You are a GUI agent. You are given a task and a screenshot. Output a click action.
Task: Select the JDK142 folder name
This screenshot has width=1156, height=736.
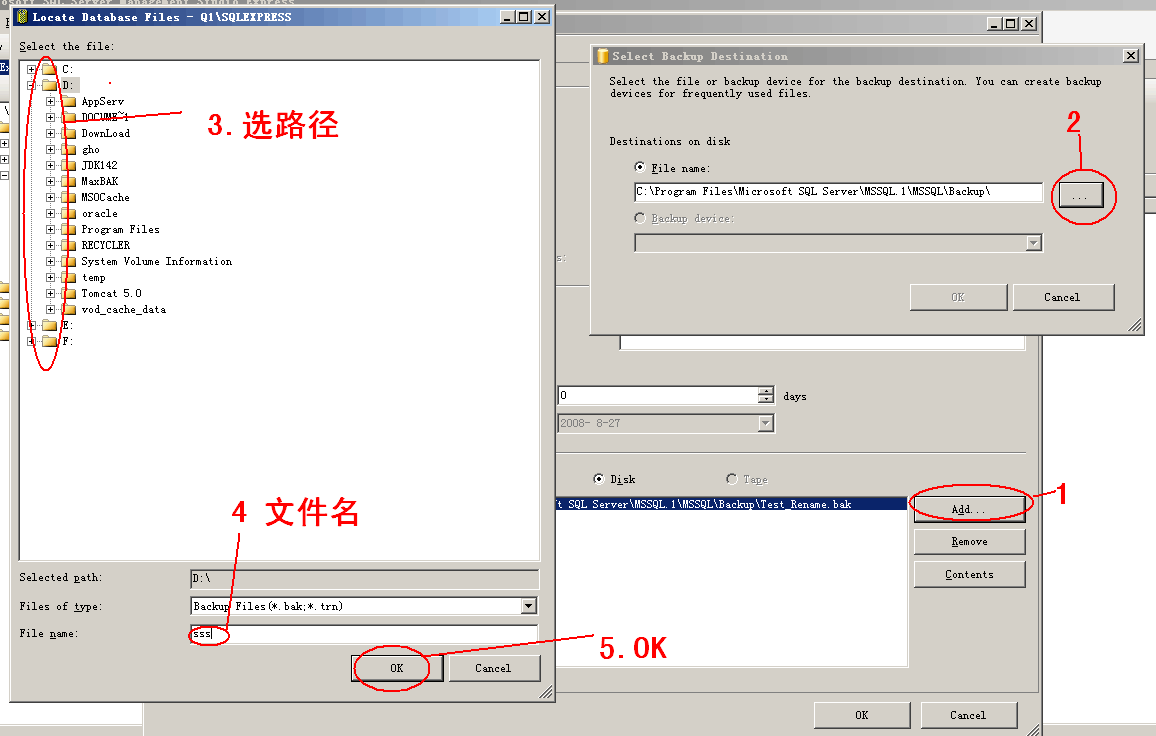pyautogui.click(x=100, y=166)
